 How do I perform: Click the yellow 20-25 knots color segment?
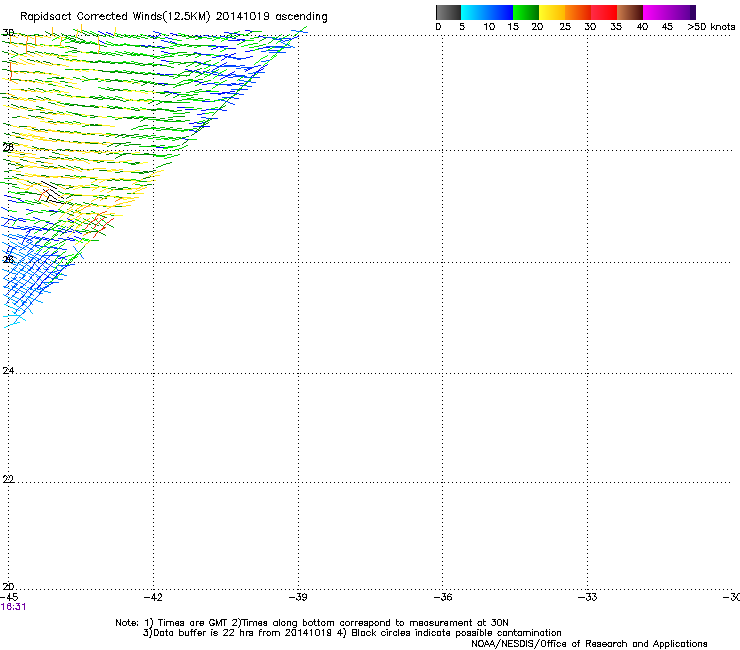click(x=552, y=12)
